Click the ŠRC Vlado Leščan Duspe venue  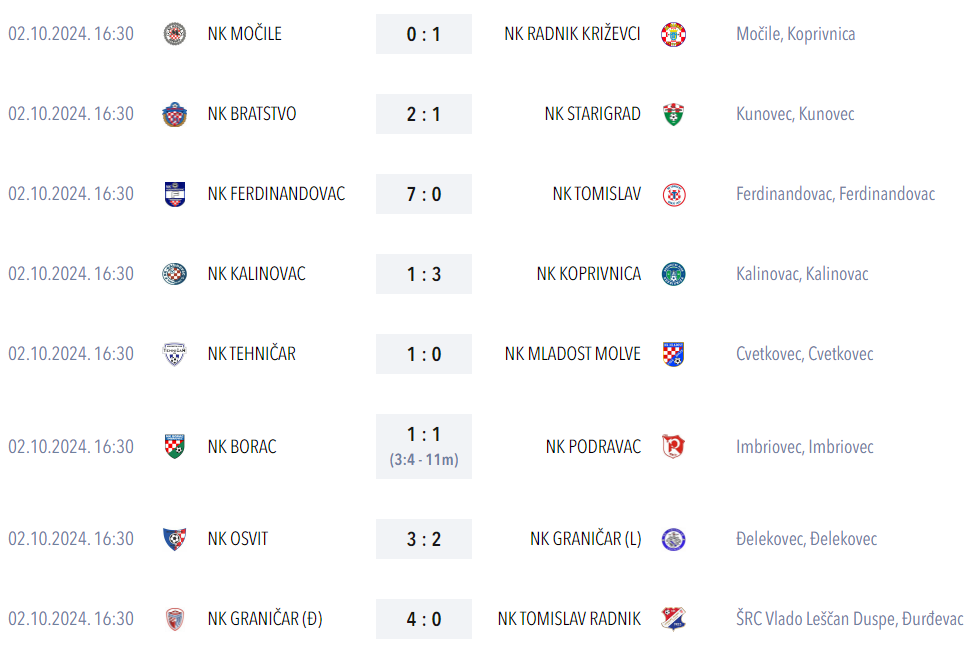click(x=849, y=619)
